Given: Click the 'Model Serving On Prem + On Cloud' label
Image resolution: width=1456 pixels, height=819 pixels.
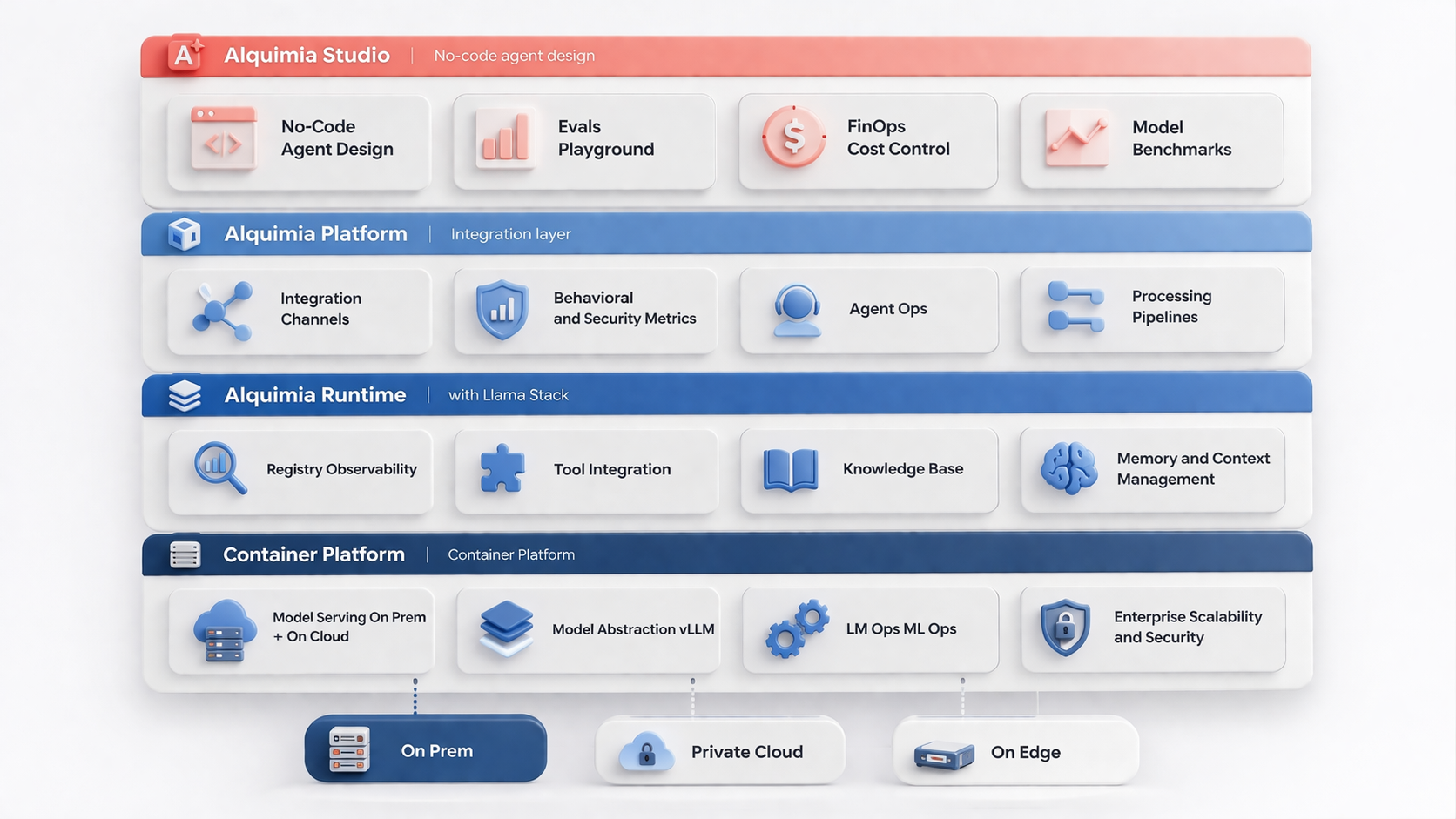Looking at the screenshot, I should pos(349,627).
